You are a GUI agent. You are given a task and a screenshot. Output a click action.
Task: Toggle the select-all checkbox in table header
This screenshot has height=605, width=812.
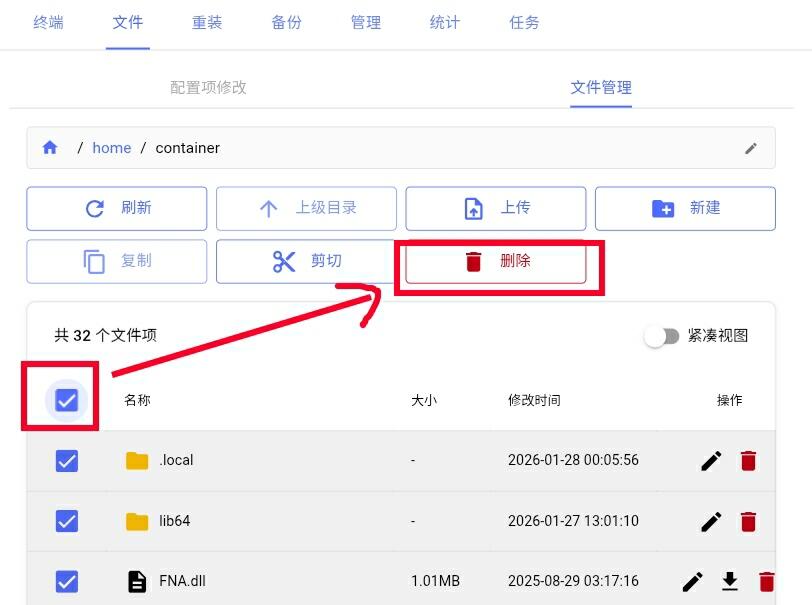[x=66, y=400]
